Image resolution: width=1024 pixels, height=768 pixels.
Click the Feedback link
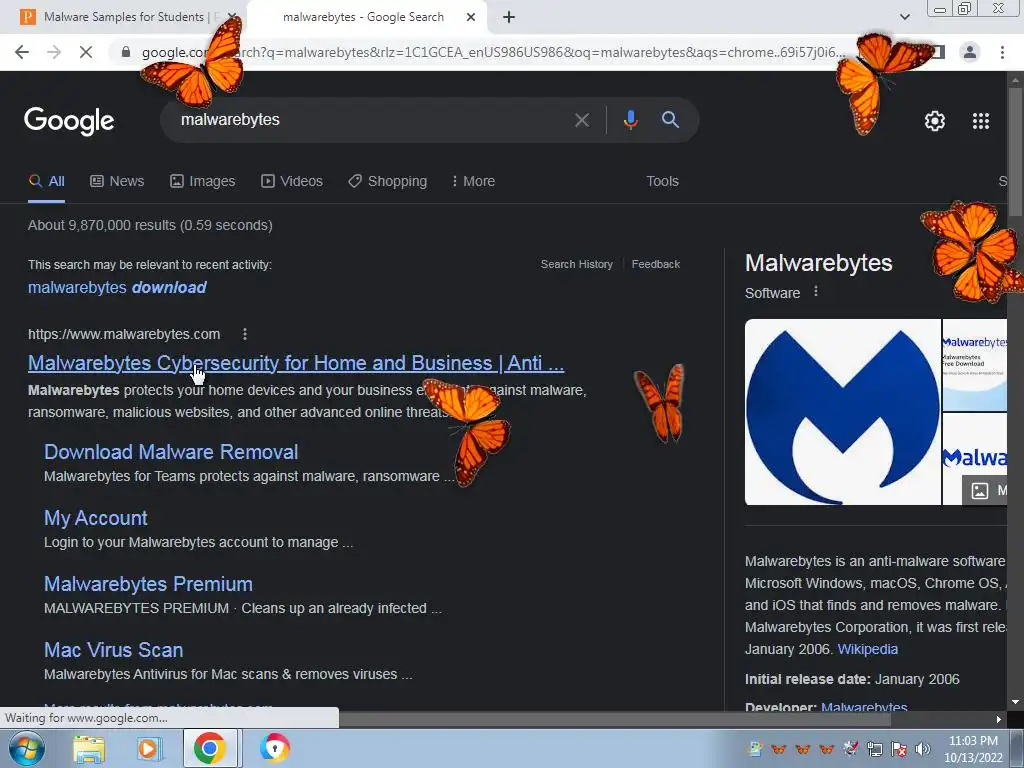click(656, 264)
